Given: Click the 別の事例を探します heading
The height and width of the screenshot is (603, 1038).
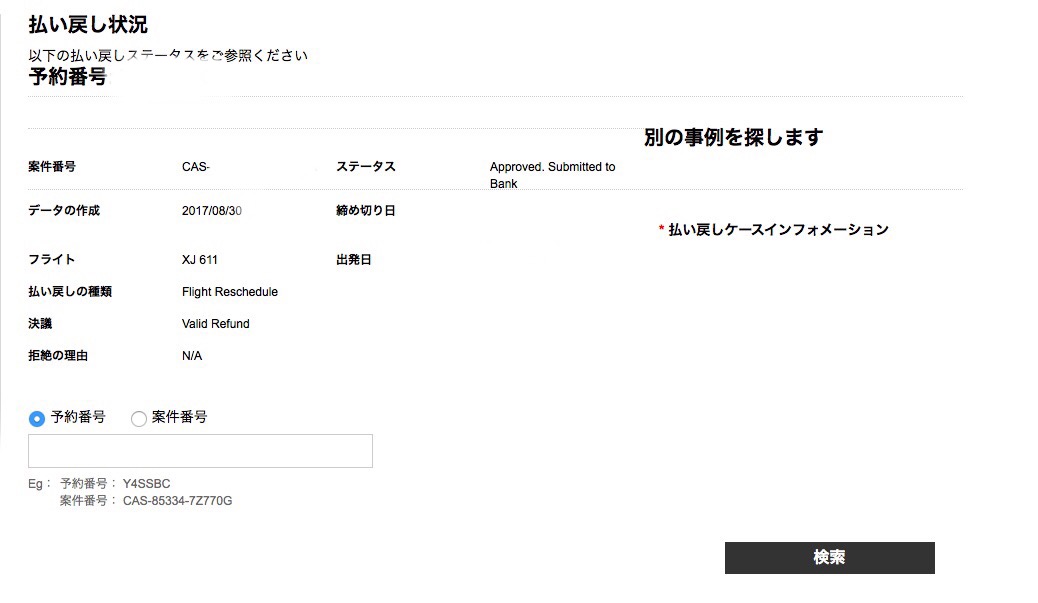Looking at the screenshot, I should (x=733, y=138).
